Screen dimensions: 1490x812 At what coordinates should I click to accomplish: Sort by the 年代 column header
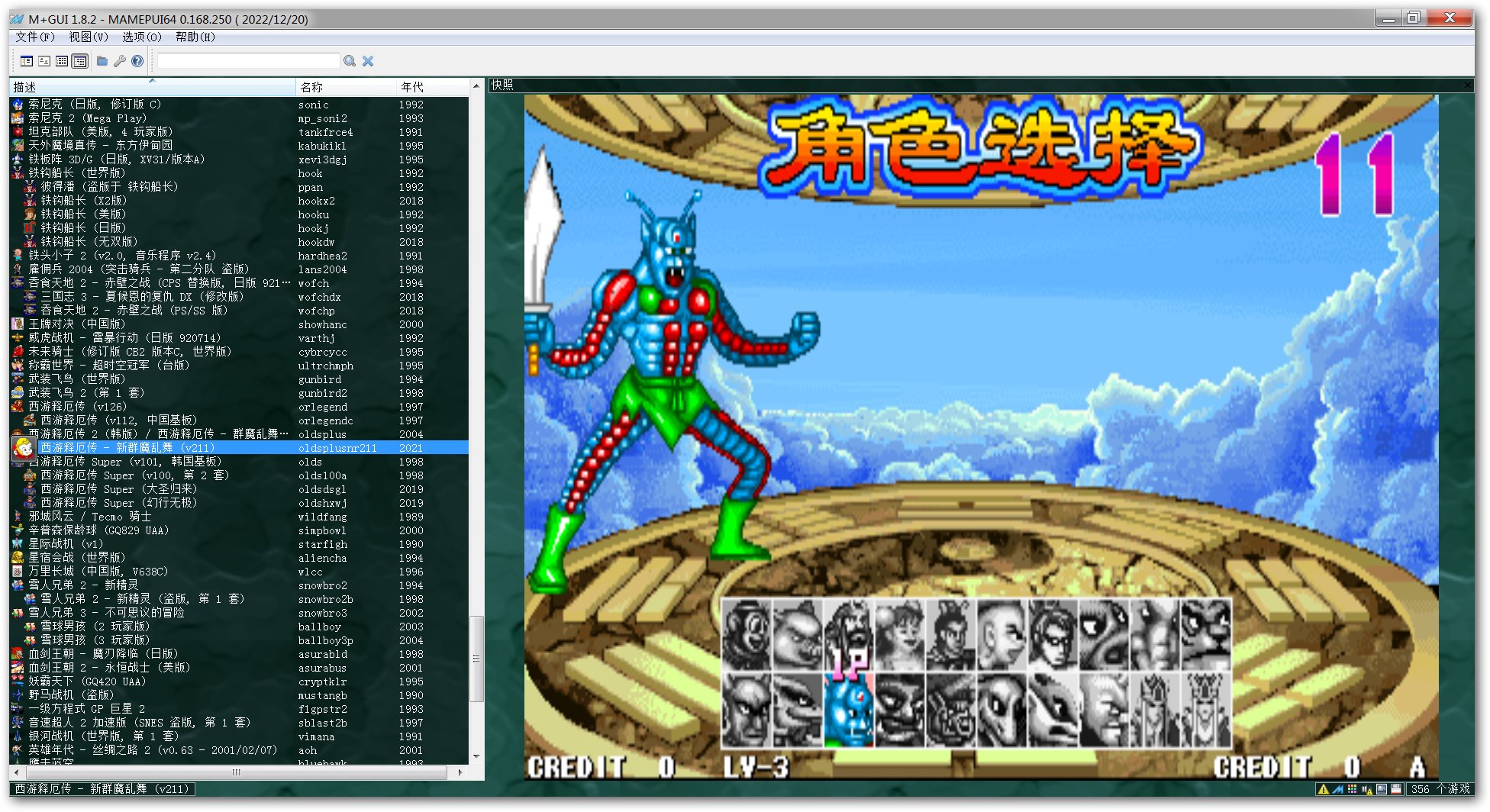click(x=433, y=87)
